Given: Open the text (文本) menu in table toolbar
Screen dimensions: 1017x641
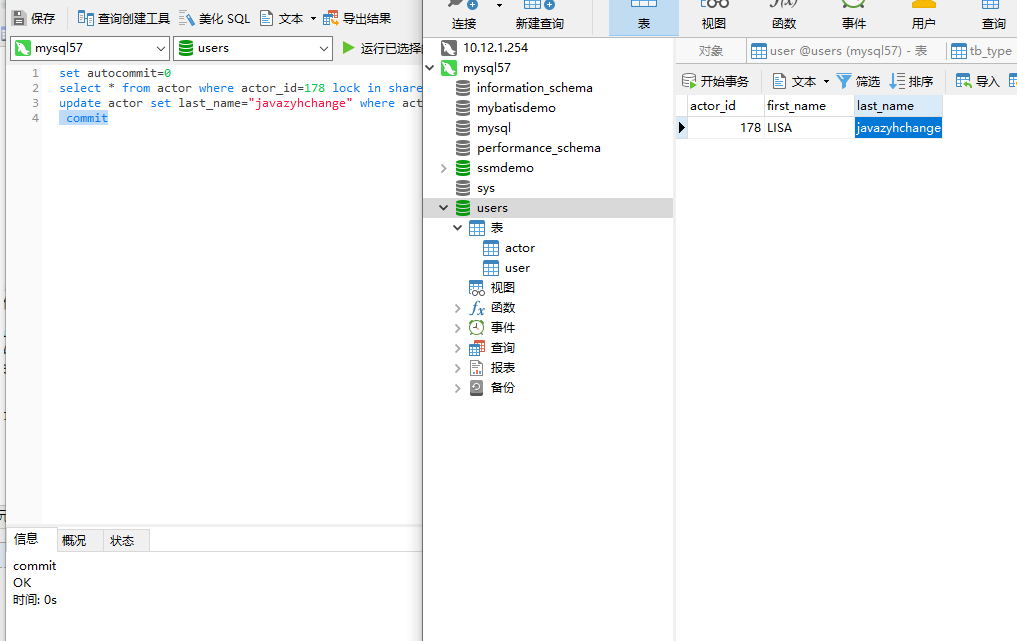Looking at the screenshot, I should [x=800, y=81].
